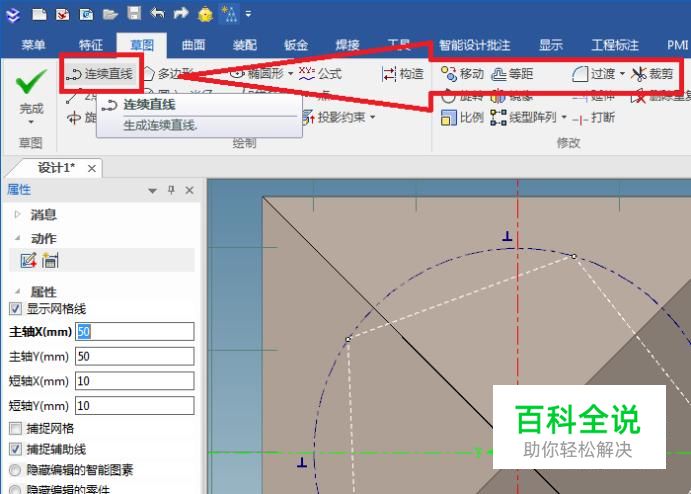Image resolution: width=691 pixels, height=494 pixels.
Task: Open a file with the folder icon
Action: [110, 14]
